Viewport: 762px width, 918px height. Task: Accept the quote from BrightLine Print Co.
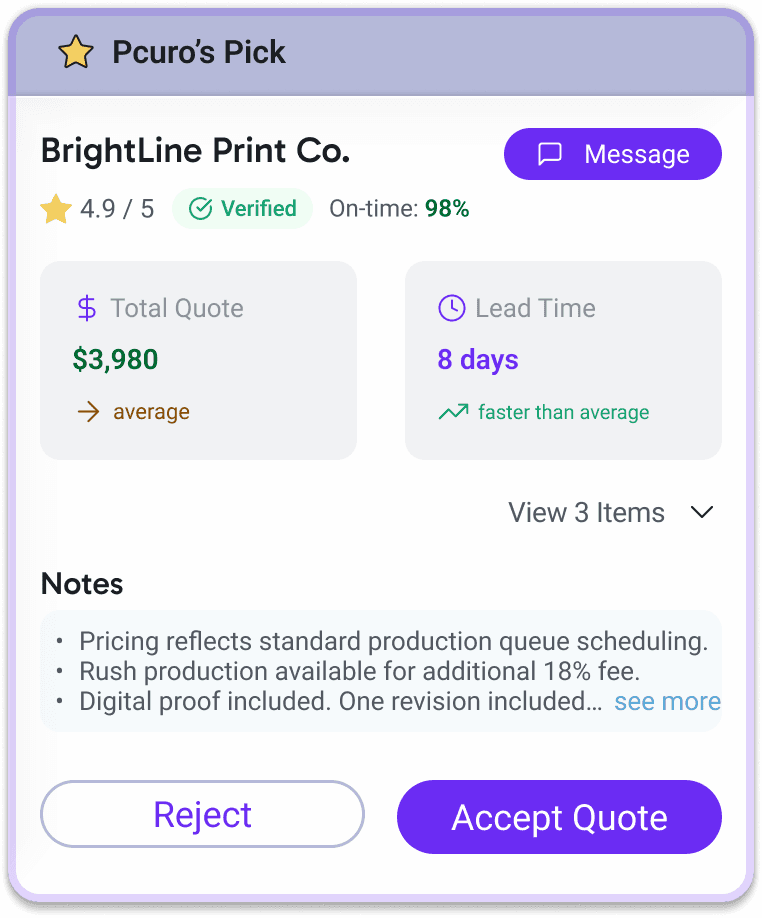pyautogui.click(x=559, y=817)
